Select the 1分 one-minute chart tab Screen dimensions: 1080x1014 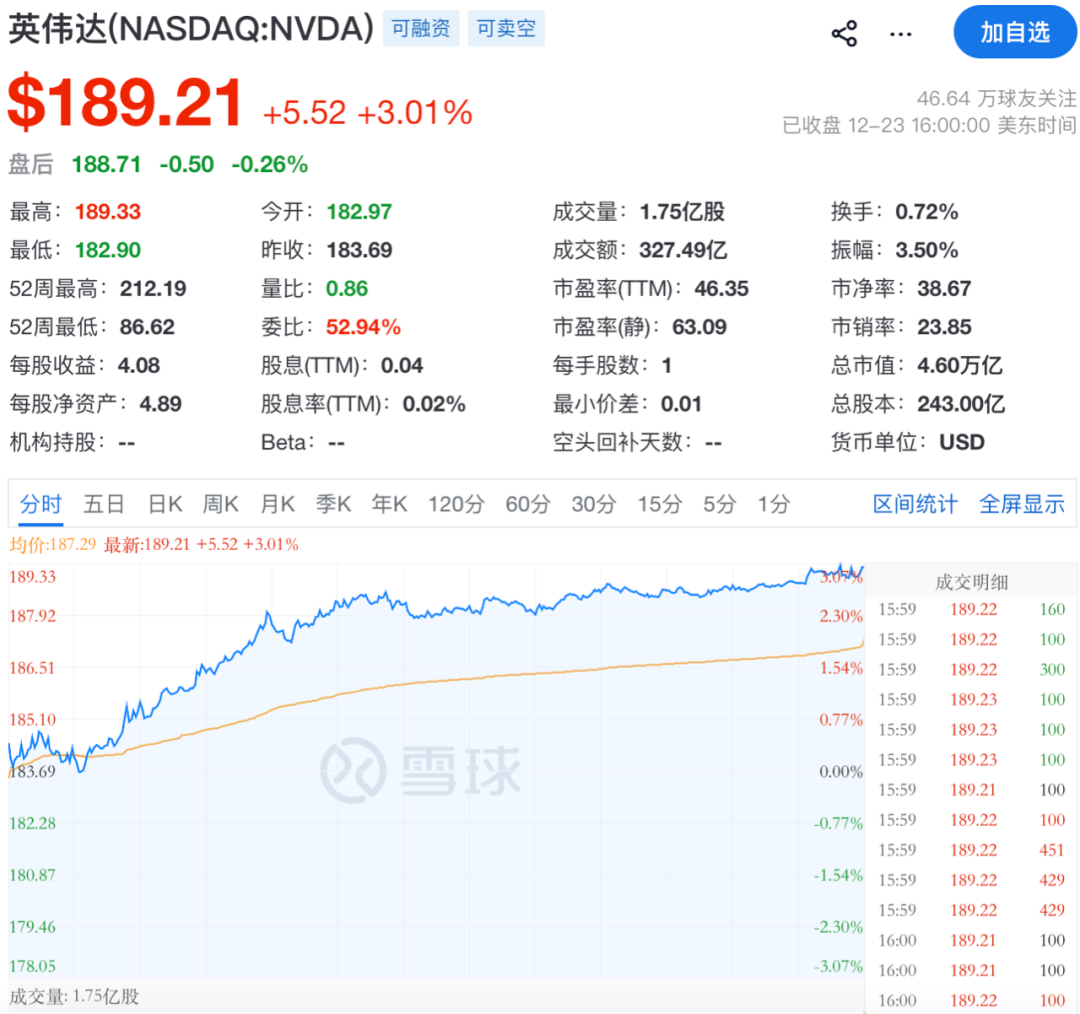(x=772, y=505)
